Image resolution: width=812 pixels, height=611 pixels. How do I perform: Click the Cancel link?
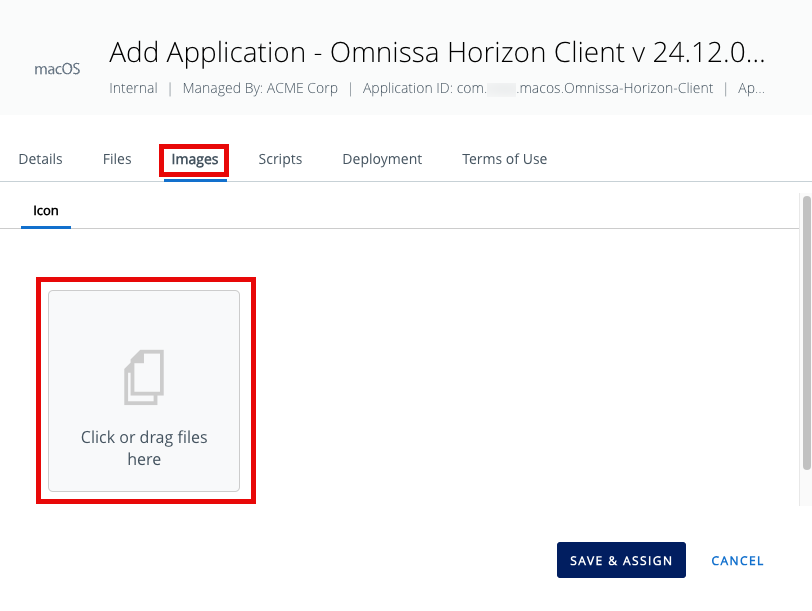tap(737, 560)
